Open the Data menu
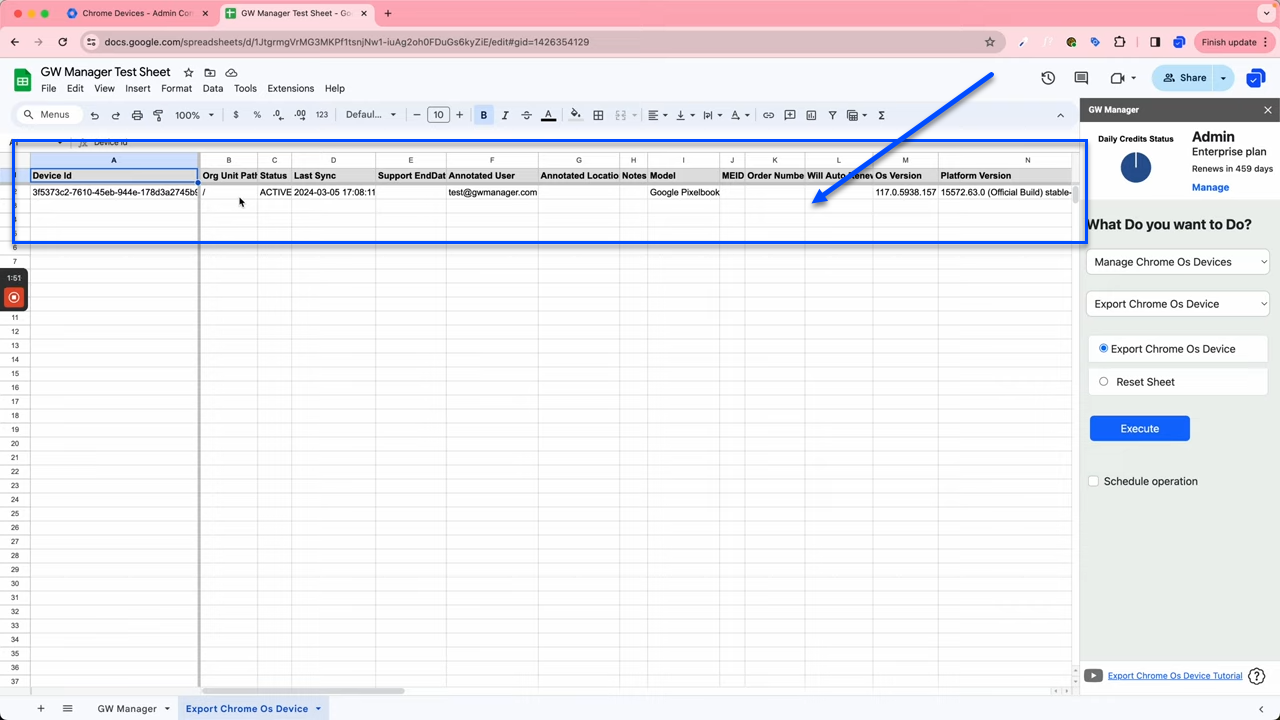 tap(213, 89)
